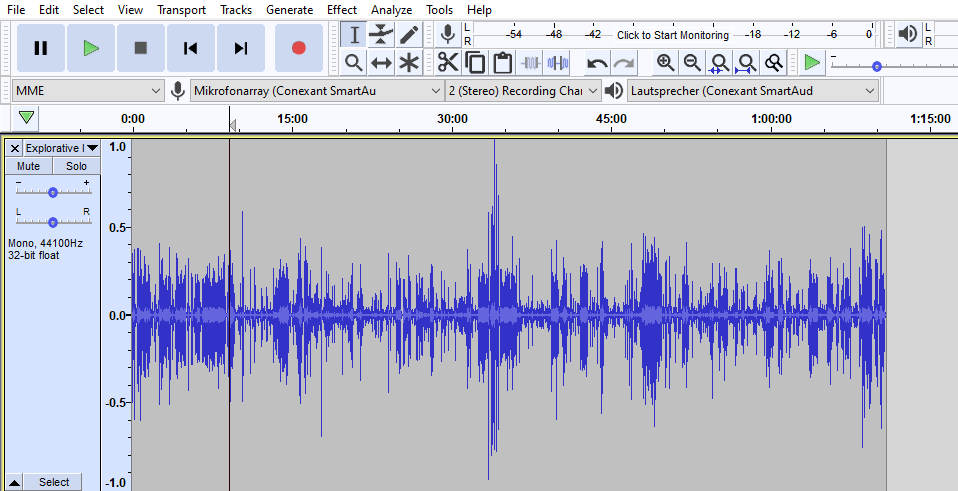Click the Silence audio selection icon
The width and height of the screenshot is (958, 491).
tap(558, 62)
